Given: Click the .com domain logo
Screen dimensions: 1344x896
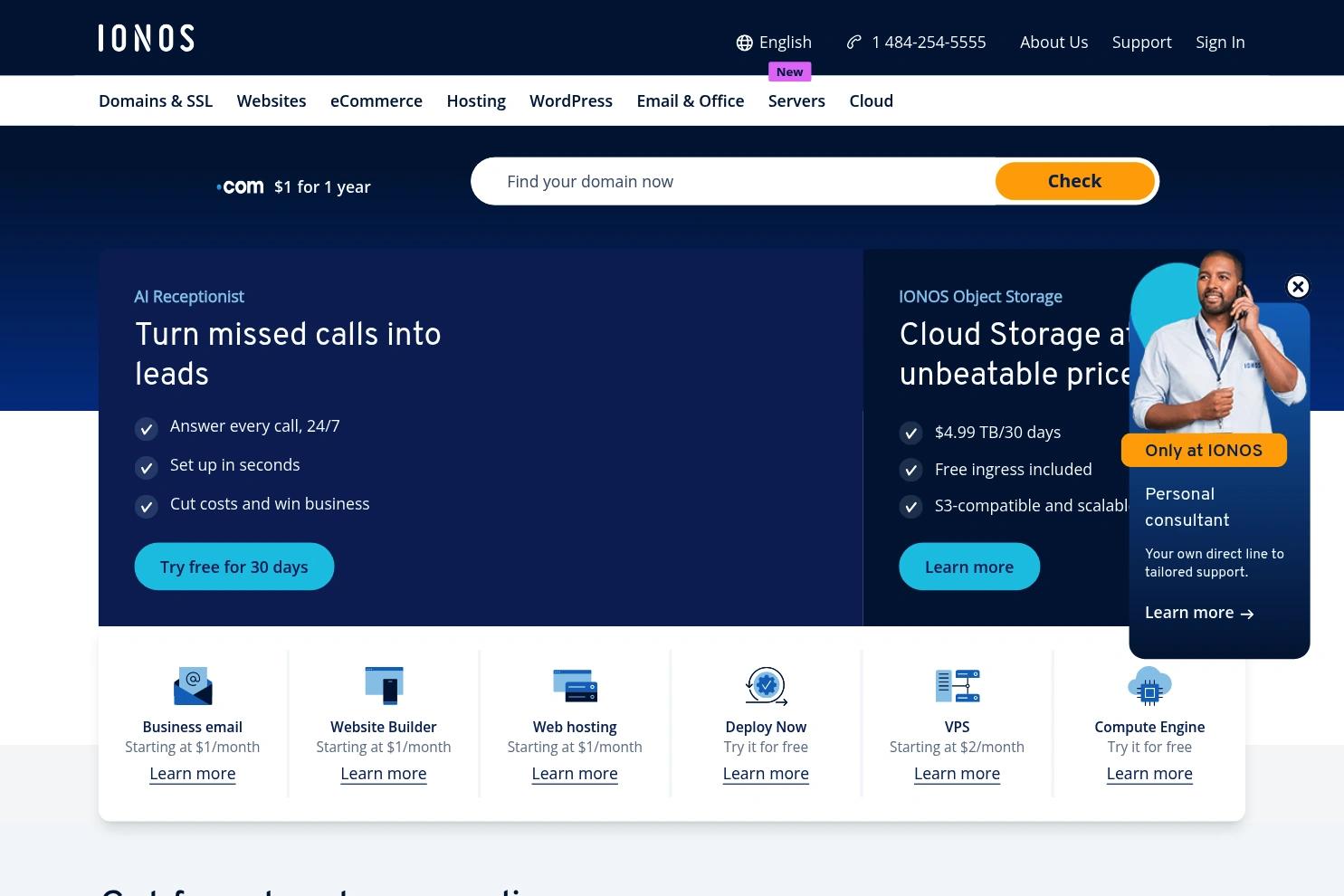Looking at the screenshot, I should [x=240, y=186].
